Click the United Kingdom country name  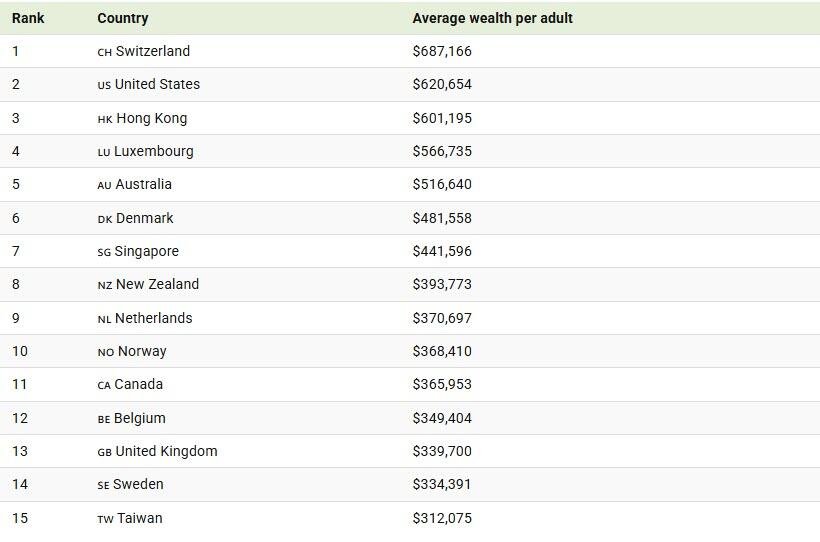click(x=166, y=451)
